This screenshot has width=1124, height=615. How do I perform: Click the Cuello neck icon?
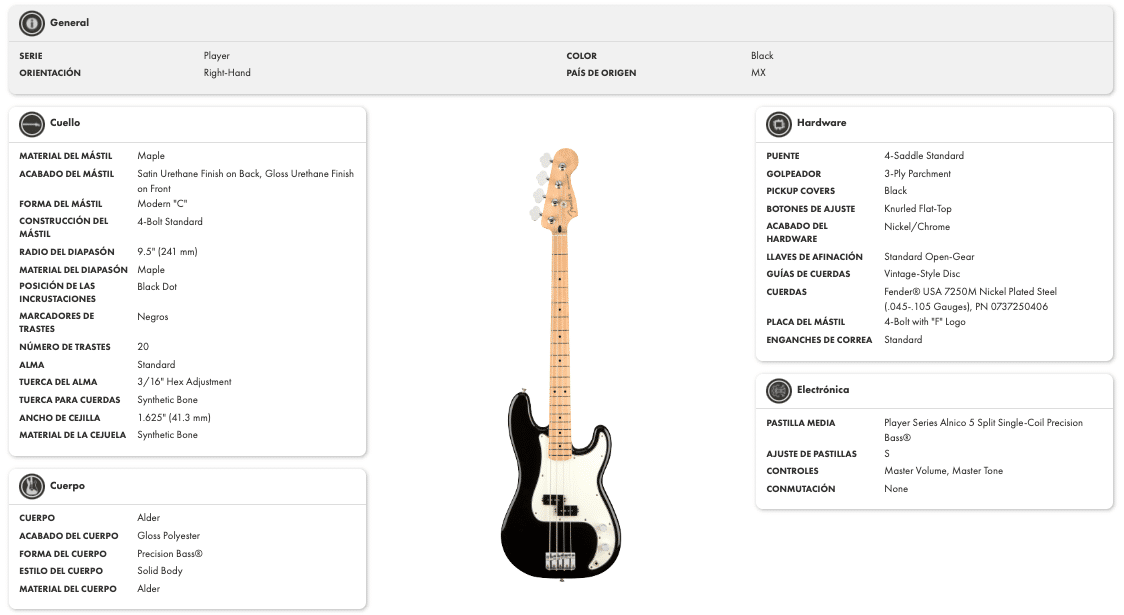click(x=32, y=124)
